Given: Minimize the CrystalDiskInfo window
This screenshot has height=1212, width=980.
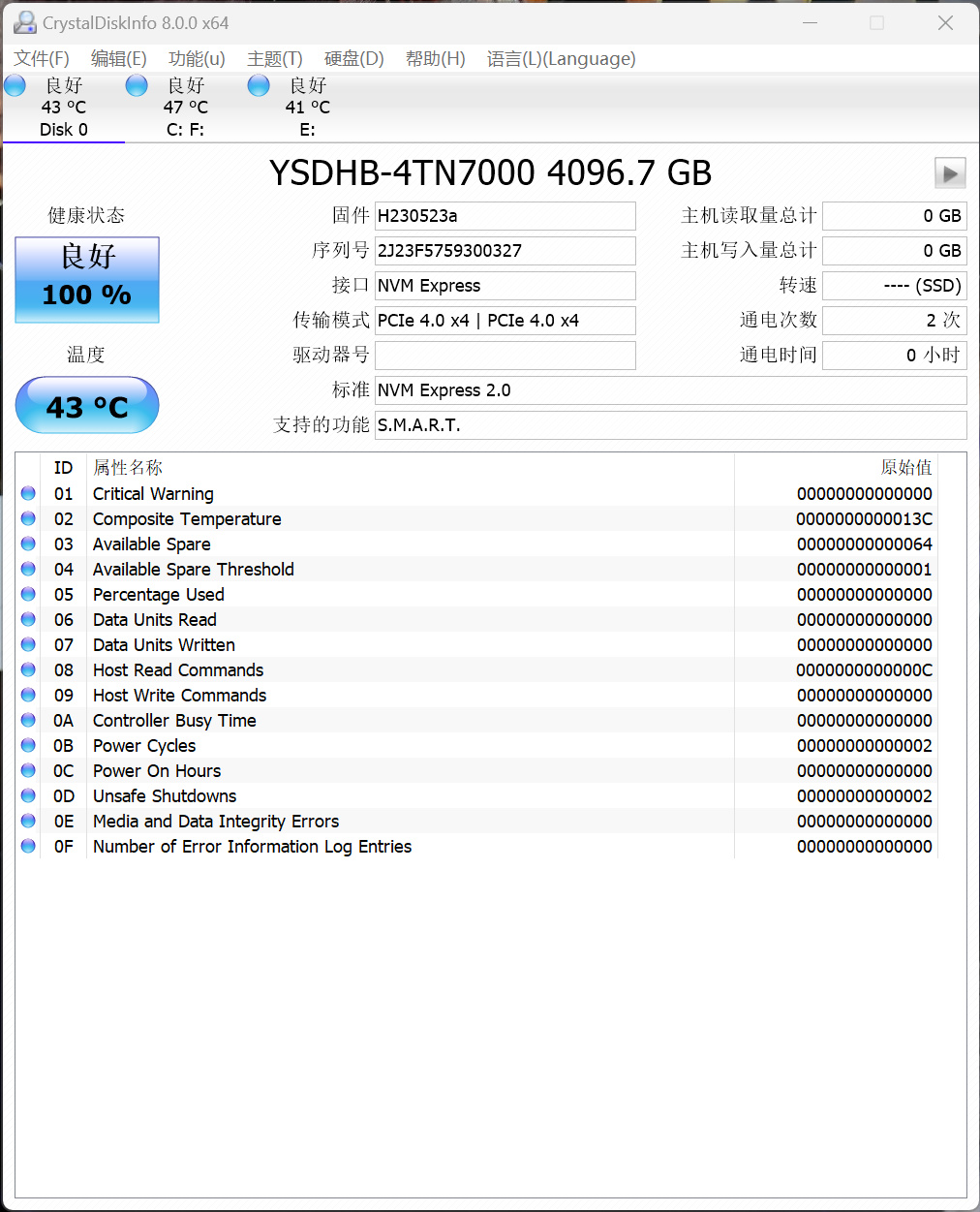Looking at the screenshot, I should tap(811, 22).
